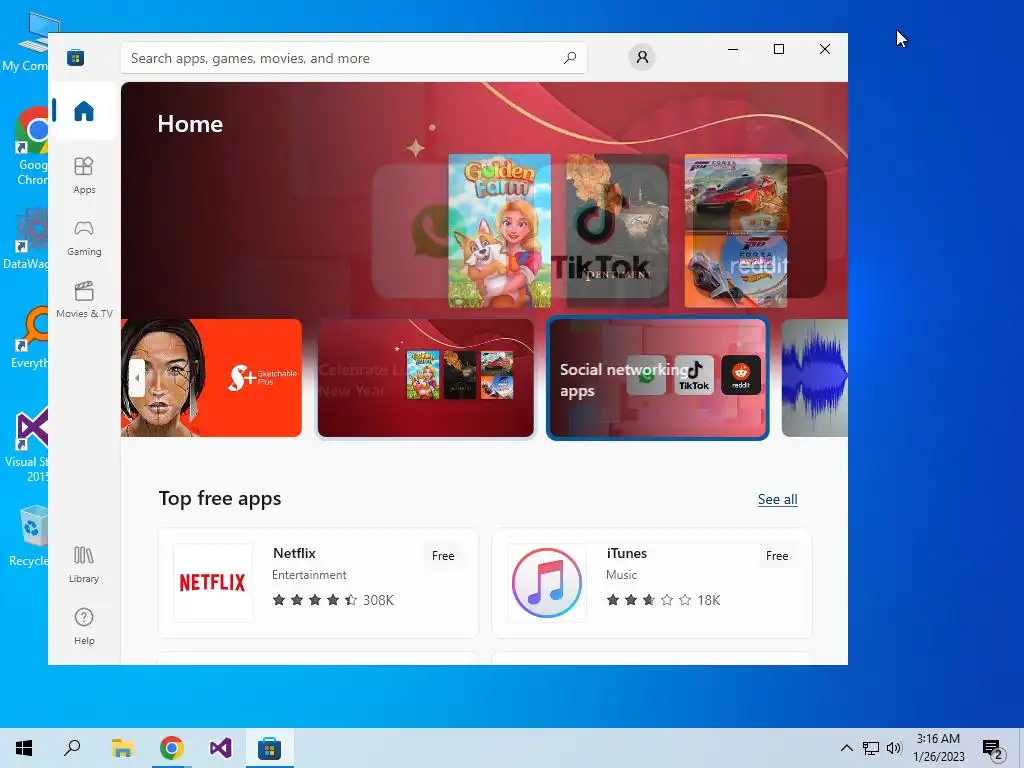
Task: Click the TikTok icon in social card
Action: pos(694,375)
